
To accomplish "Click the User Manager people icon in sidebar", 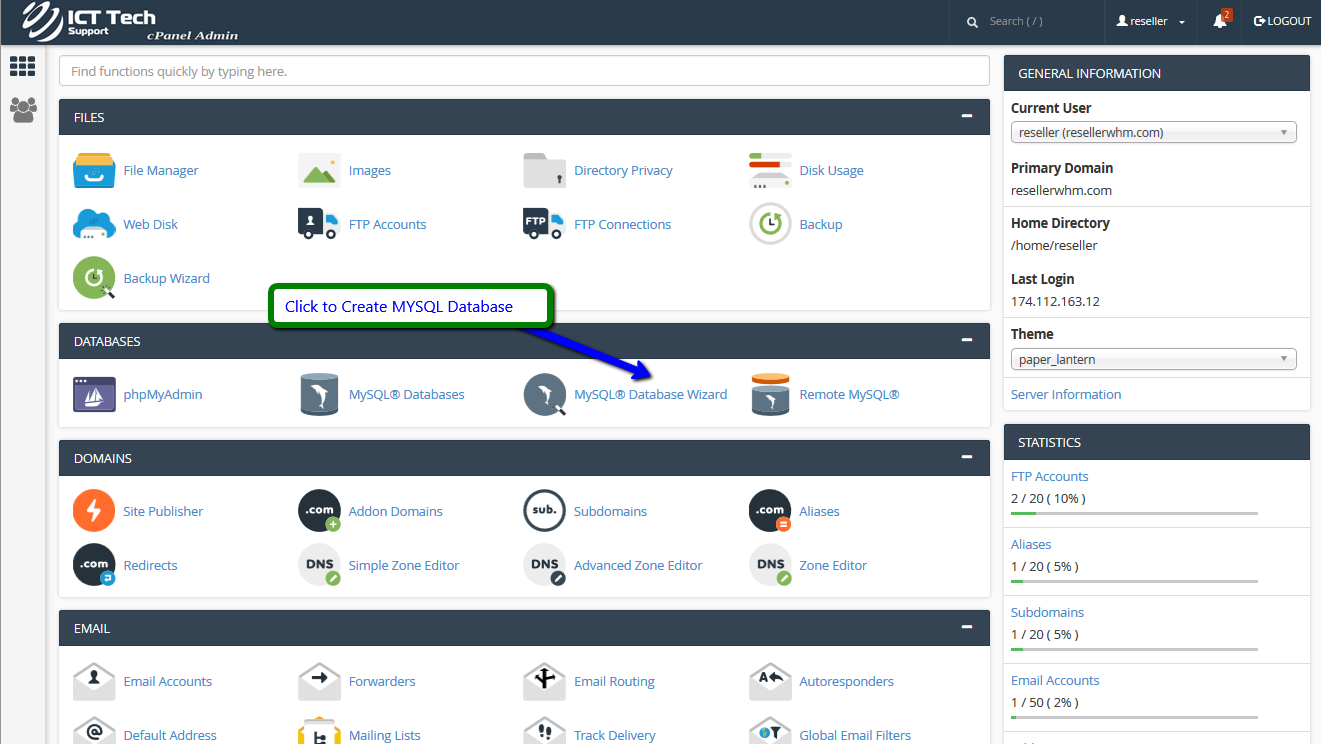I will point(23,110).
